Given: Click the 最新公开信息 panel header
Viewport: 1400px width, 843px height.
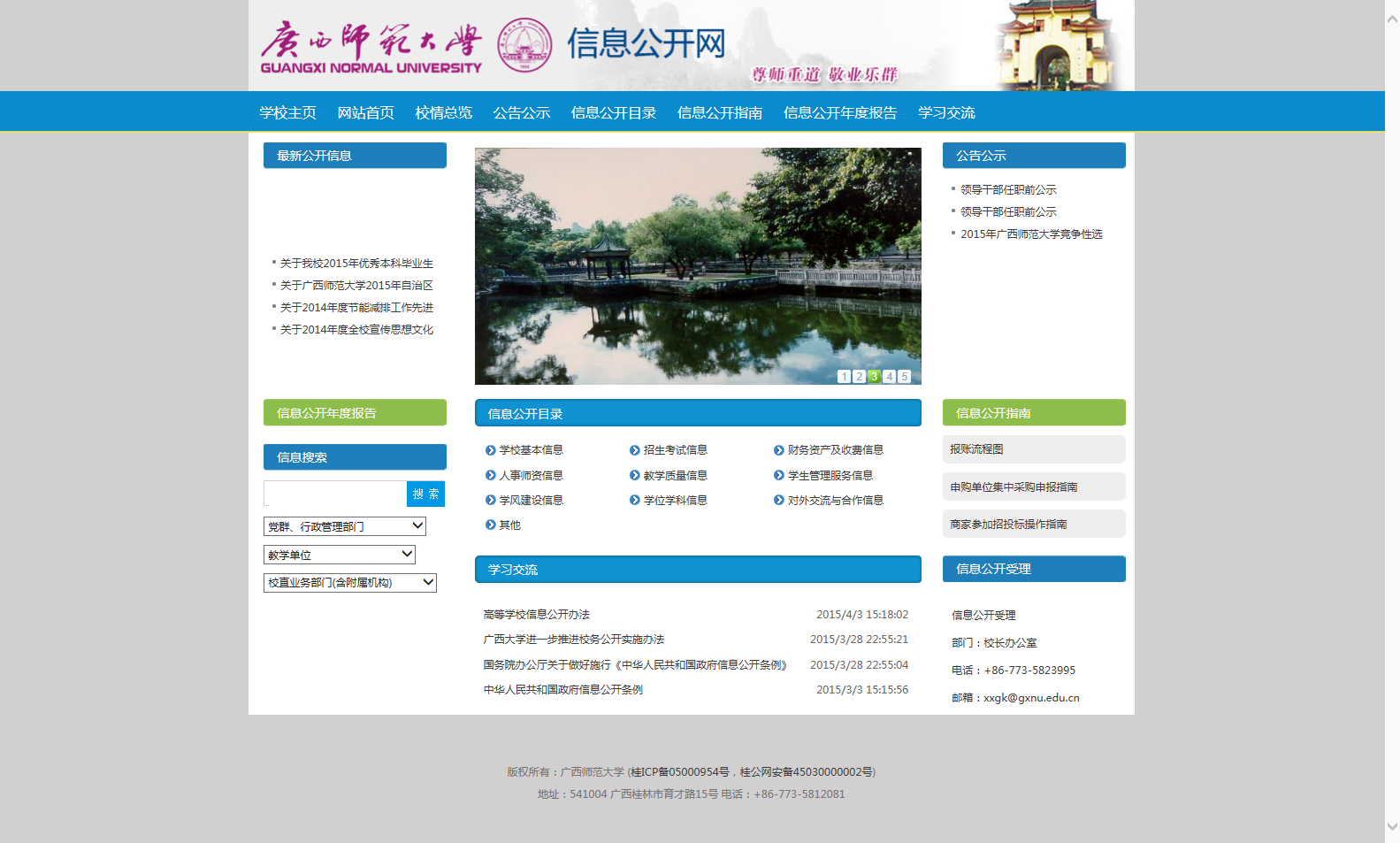Looking at the screenshot, I should tap(355, 156).
